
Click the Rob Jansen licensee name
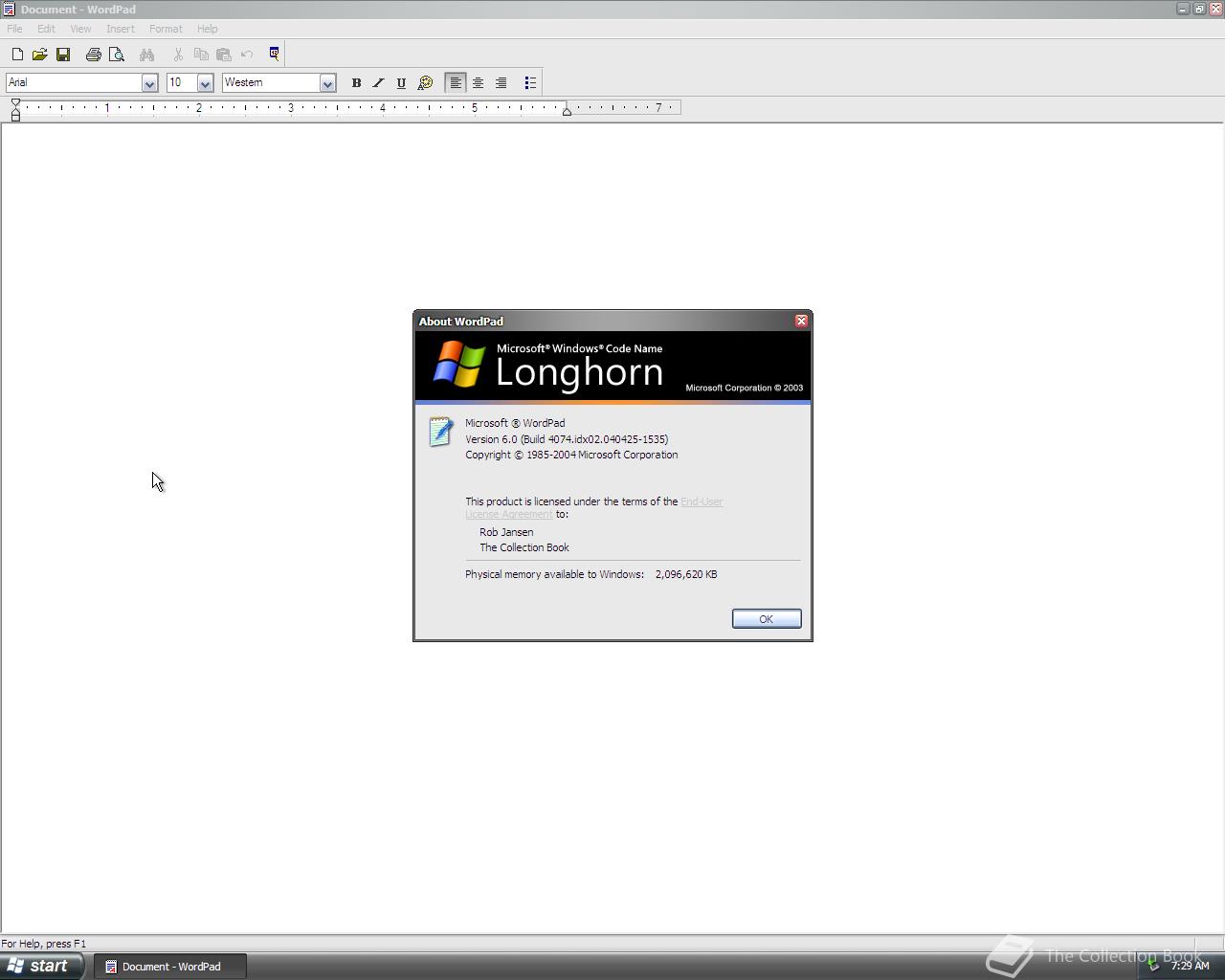pos(506,532)
